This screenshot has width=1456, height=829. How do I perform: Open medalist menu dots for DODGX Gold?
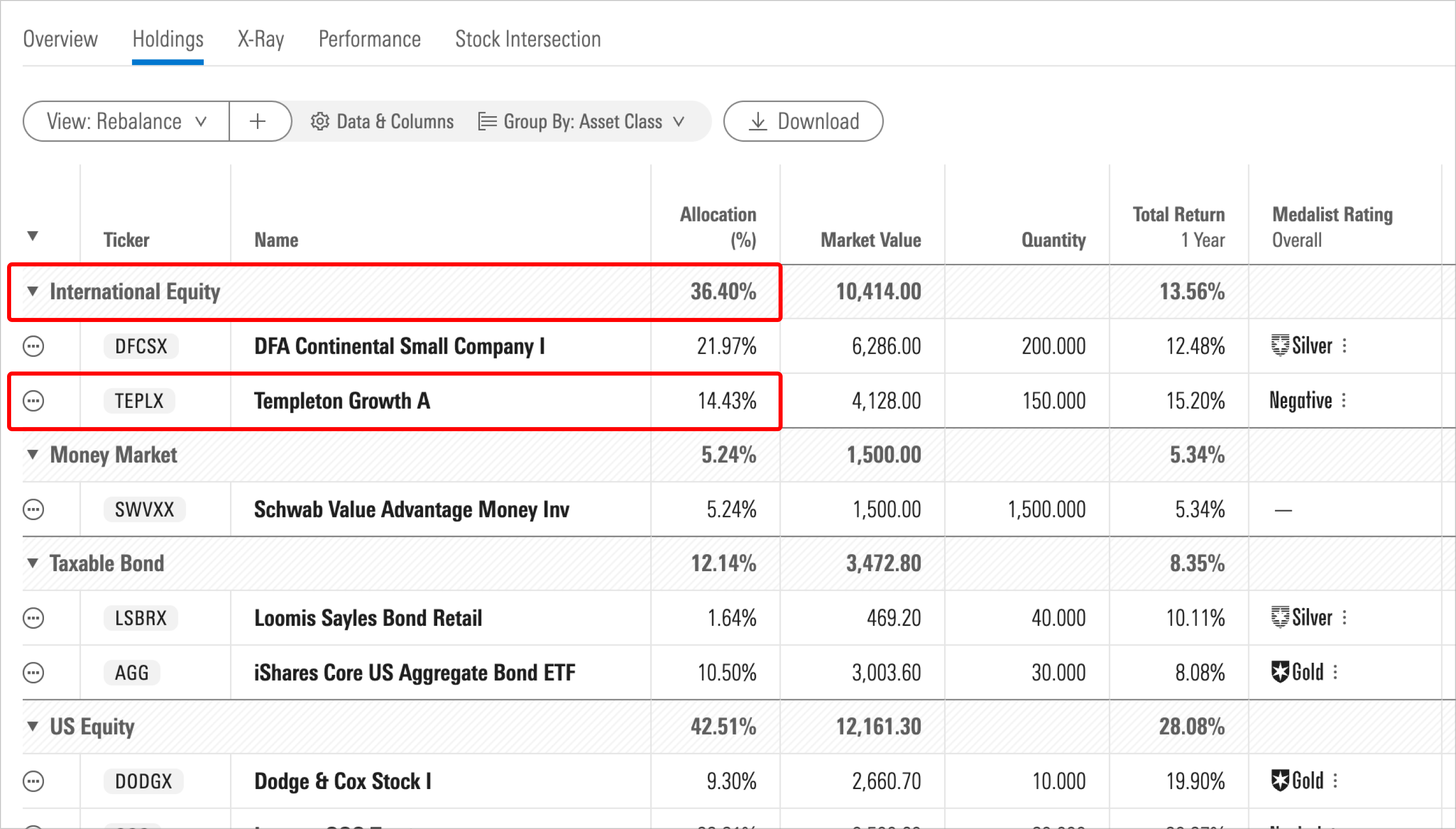(1335, 780)
